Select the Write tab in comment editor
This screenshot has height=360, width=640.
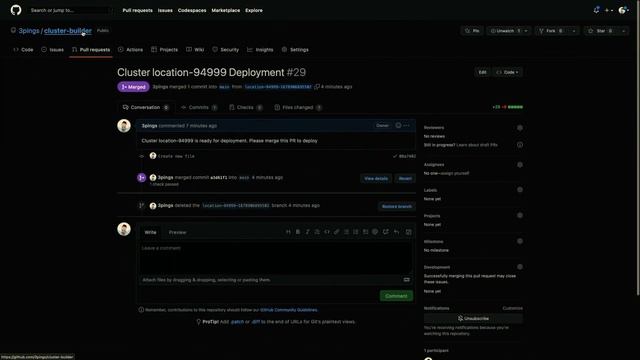click(x=150, y=232)
